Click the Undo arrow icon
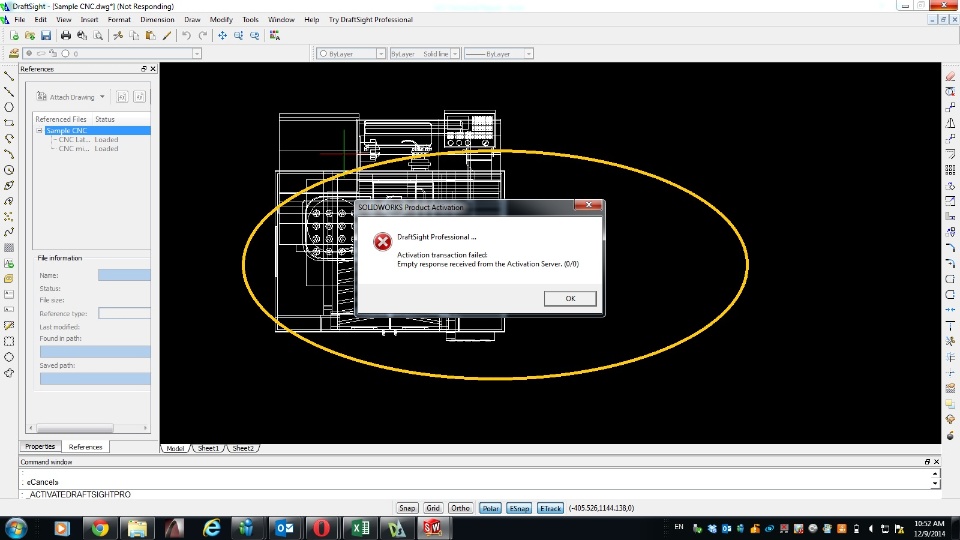Screen dimensions: 960x540 [187, 36]
